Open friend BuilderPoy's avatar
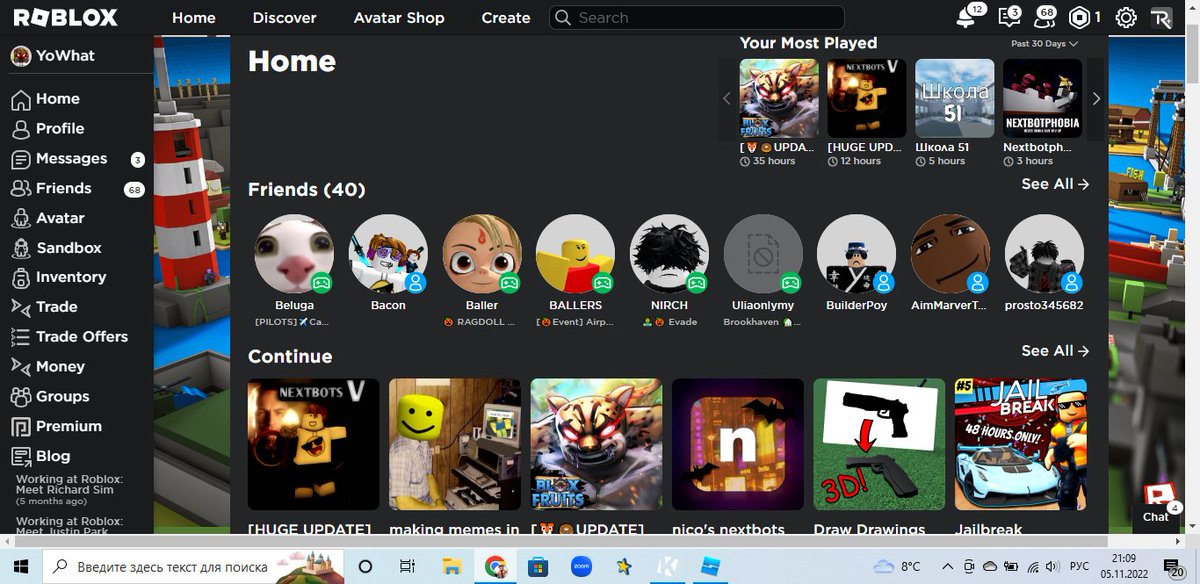Viewport: 1200px width, 584px height. [x=856, y=254]
